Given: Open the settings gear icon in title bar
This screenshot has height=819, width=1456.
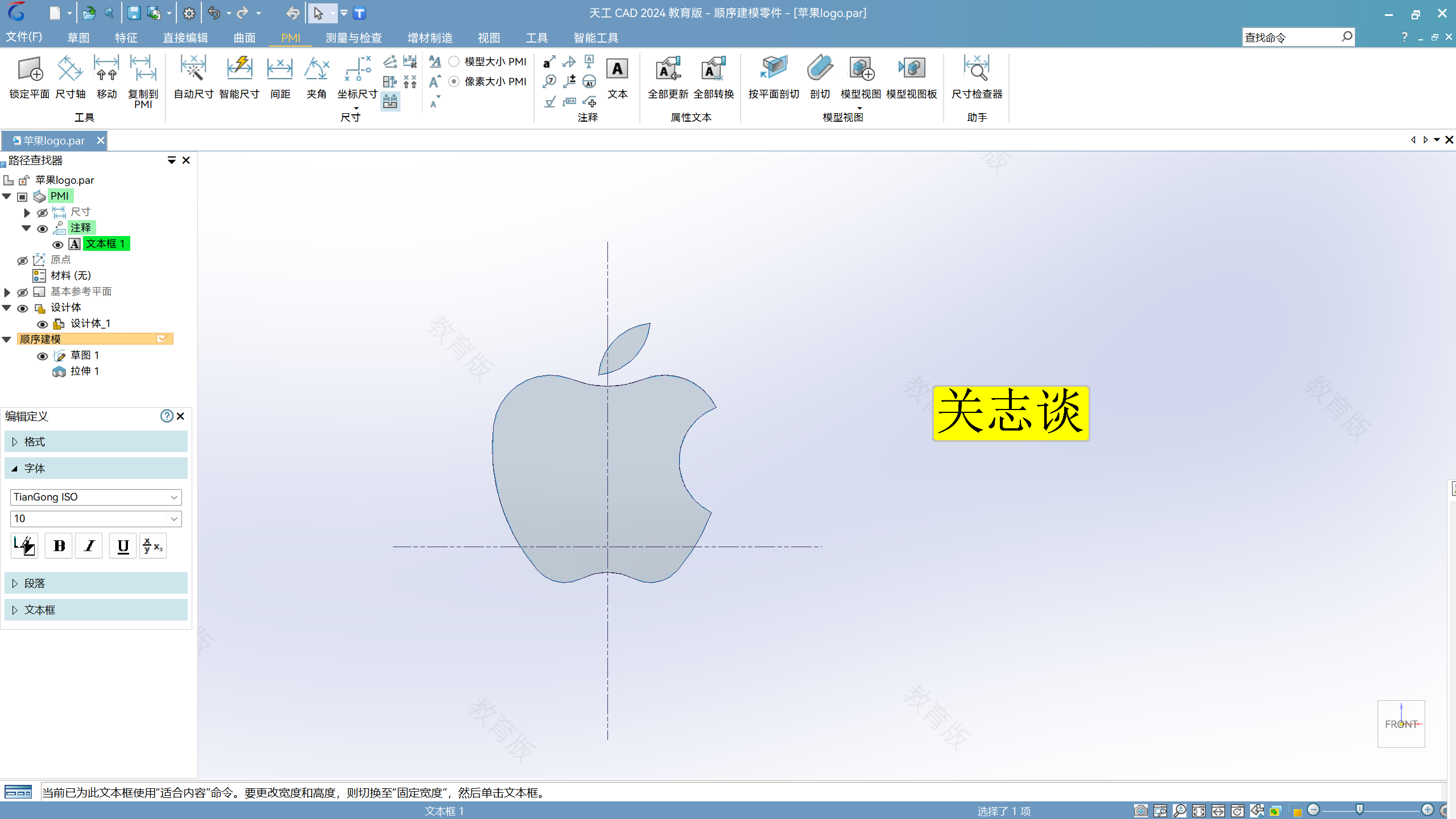Looking at the screenshot, I should pos(189,13).
